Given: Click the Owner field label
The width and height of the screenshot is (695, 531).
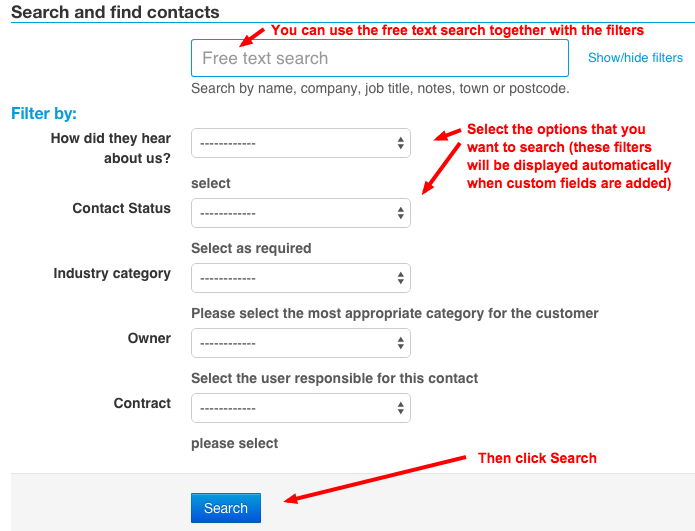Looking at the screenshot, I should tap(149, 338).
